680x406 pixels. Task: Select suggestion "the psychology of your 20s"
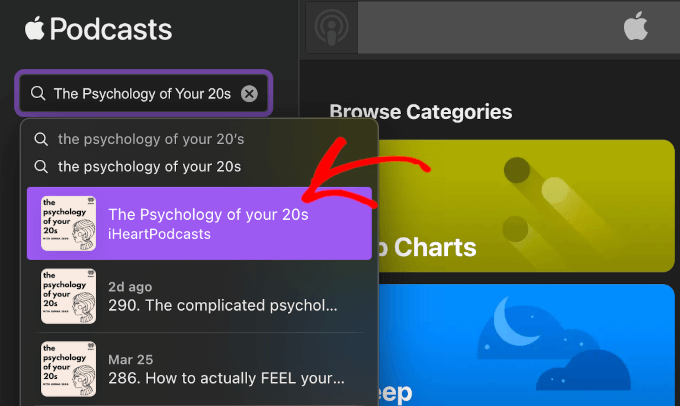point(149,166)
